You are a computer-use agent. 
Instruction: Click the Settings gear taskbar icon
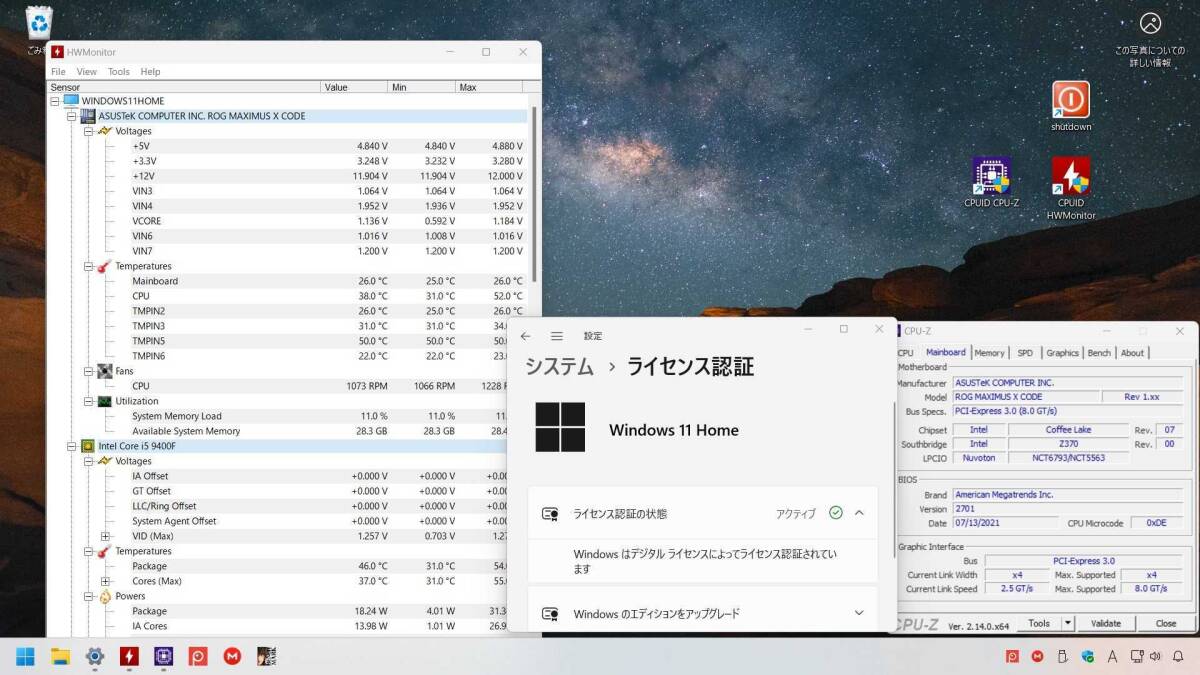pos(95,656)
